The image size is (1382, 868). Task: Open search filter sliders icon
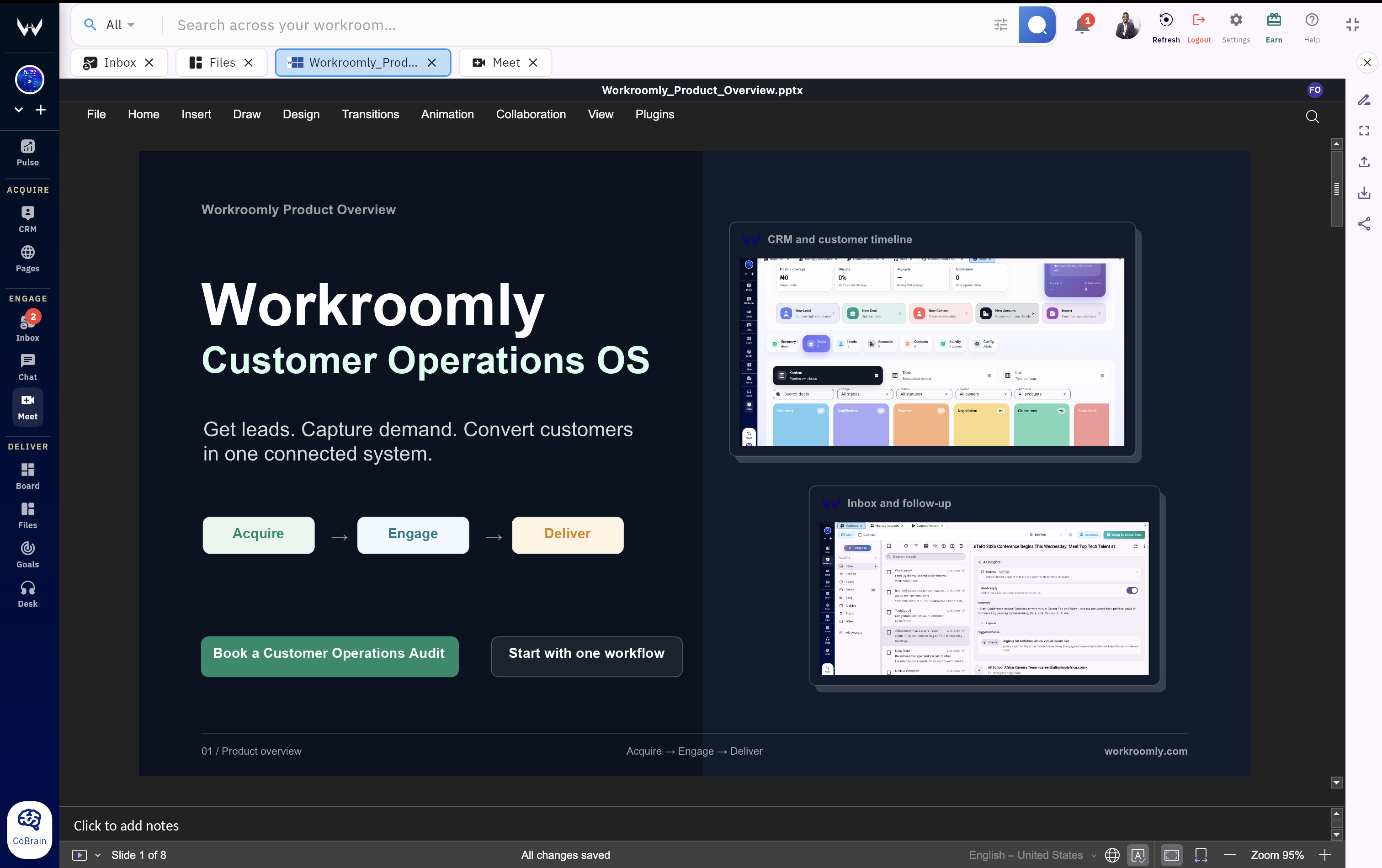pyautogui.click(x=1000, y=25)
